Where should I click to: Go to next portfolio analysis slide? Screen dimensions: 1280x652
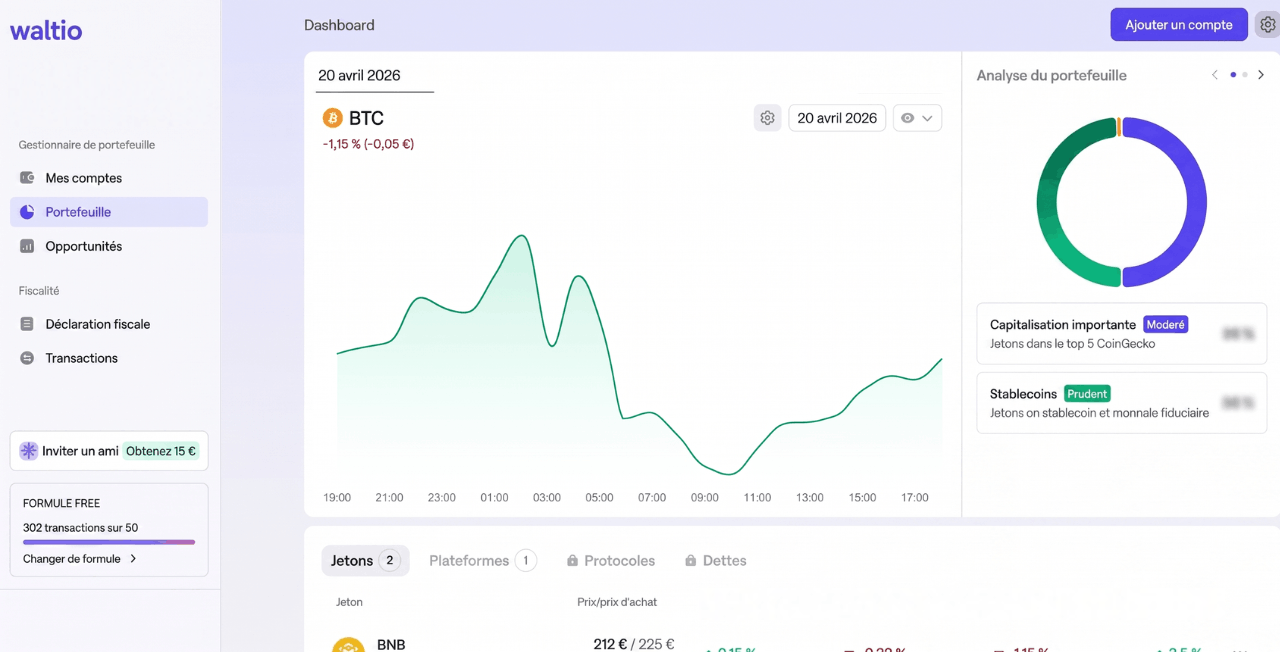(1261, 75)
